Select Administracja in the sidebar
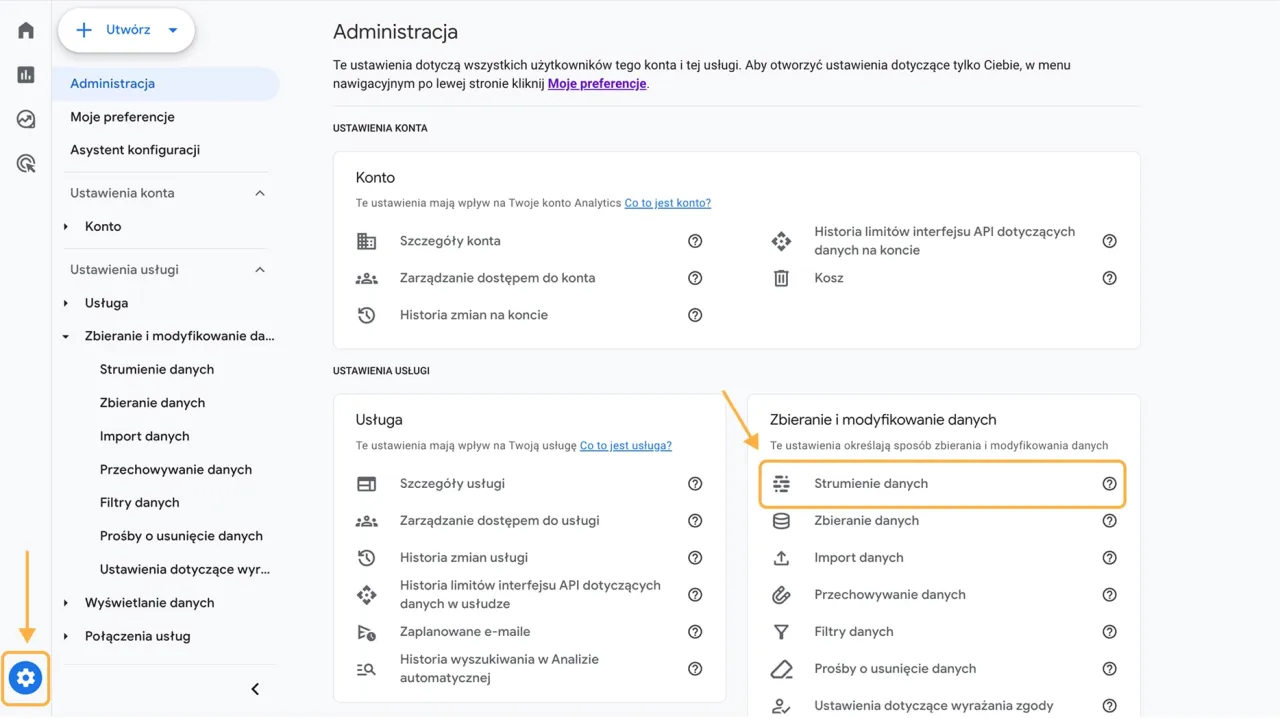 coord(112,83)
